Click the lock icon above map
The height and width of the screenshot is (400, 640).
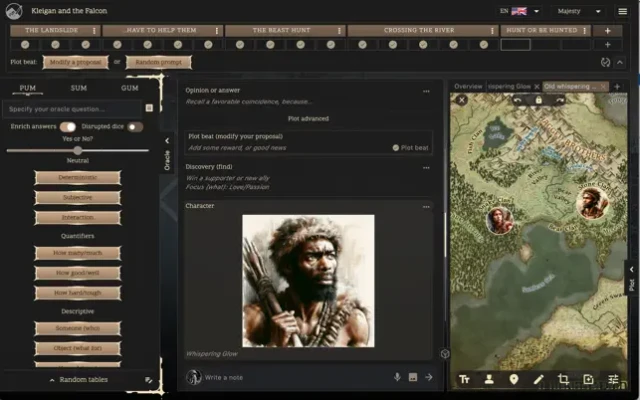tap(538, 100)
